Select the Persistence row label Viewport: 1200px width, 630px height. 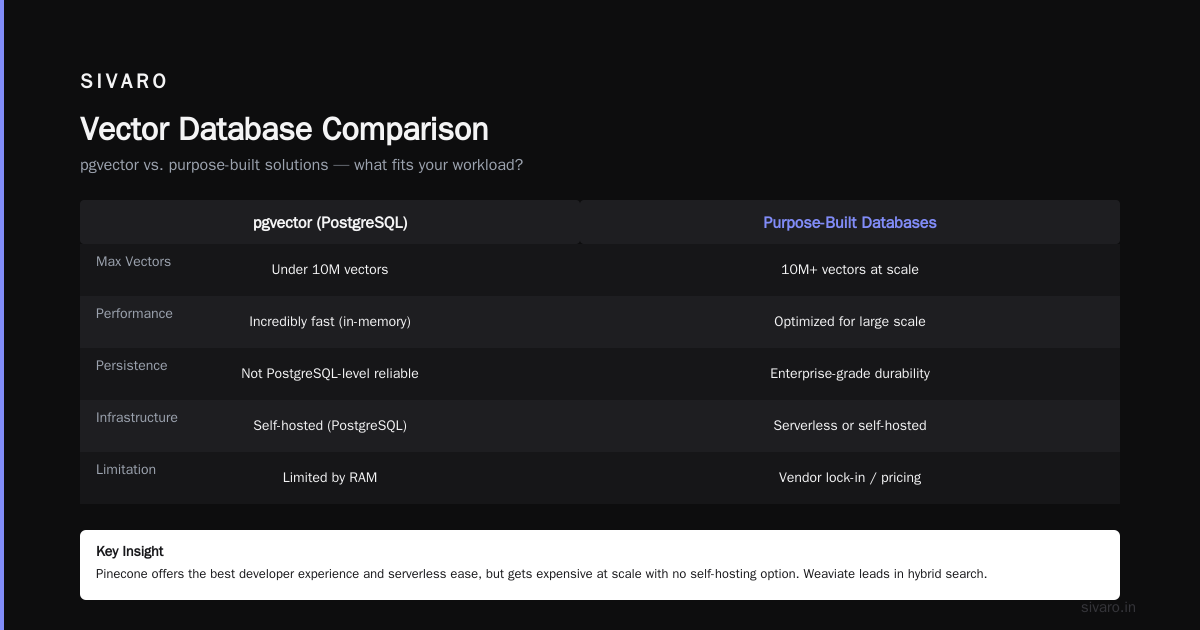[131, 366]
